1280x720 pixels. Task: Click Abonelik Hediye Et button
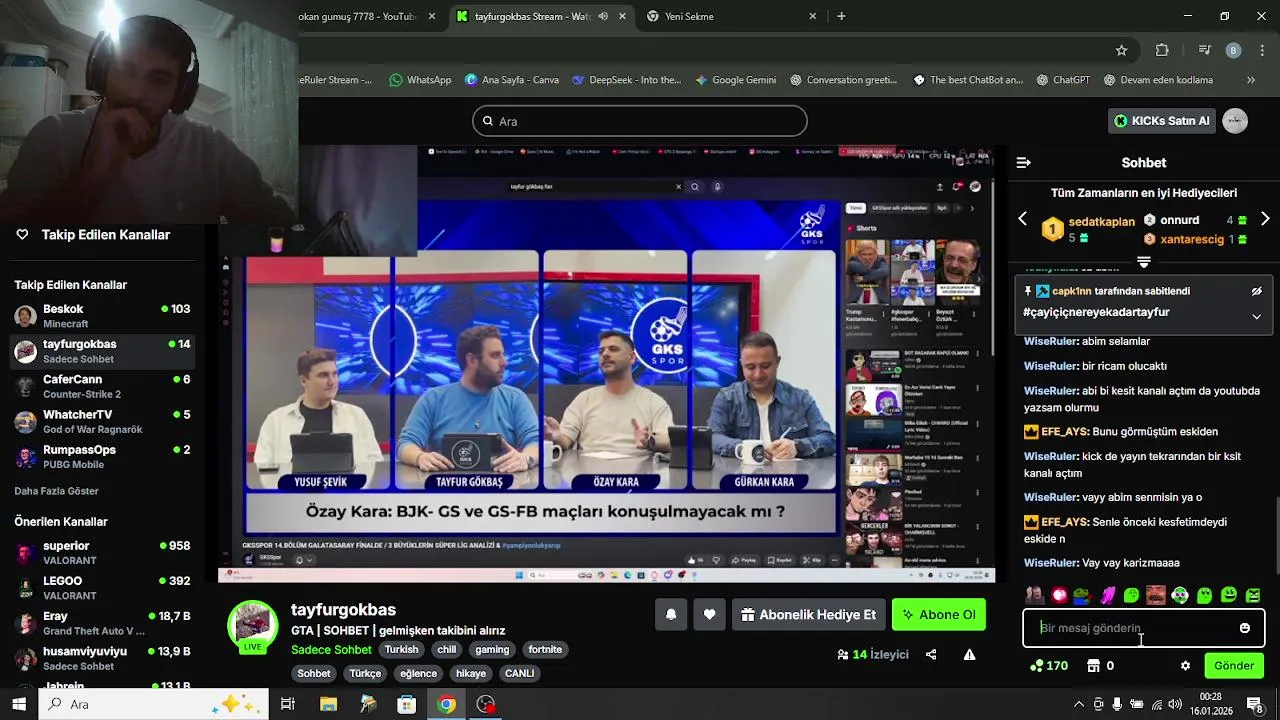pyautogui.click(x=808, y=615)
